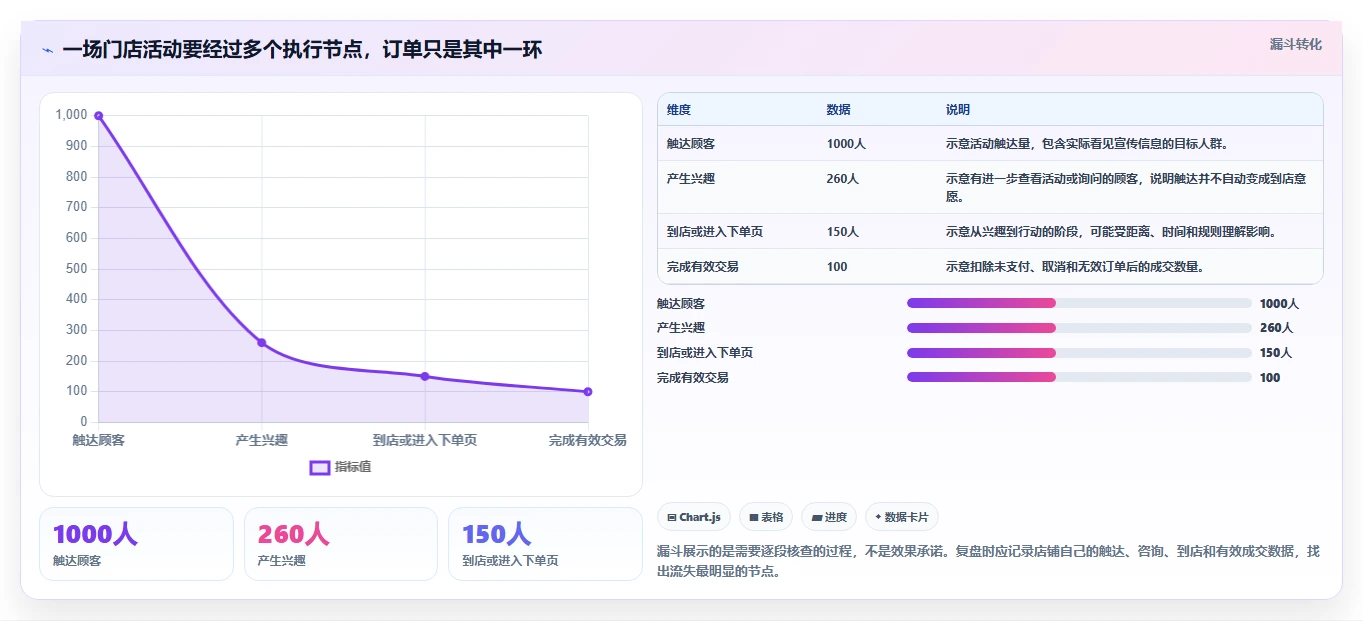Image resolution: width=1363 pixels, height=621 pixels.
Task: Click the 100 value in the table
Action: 837,267
